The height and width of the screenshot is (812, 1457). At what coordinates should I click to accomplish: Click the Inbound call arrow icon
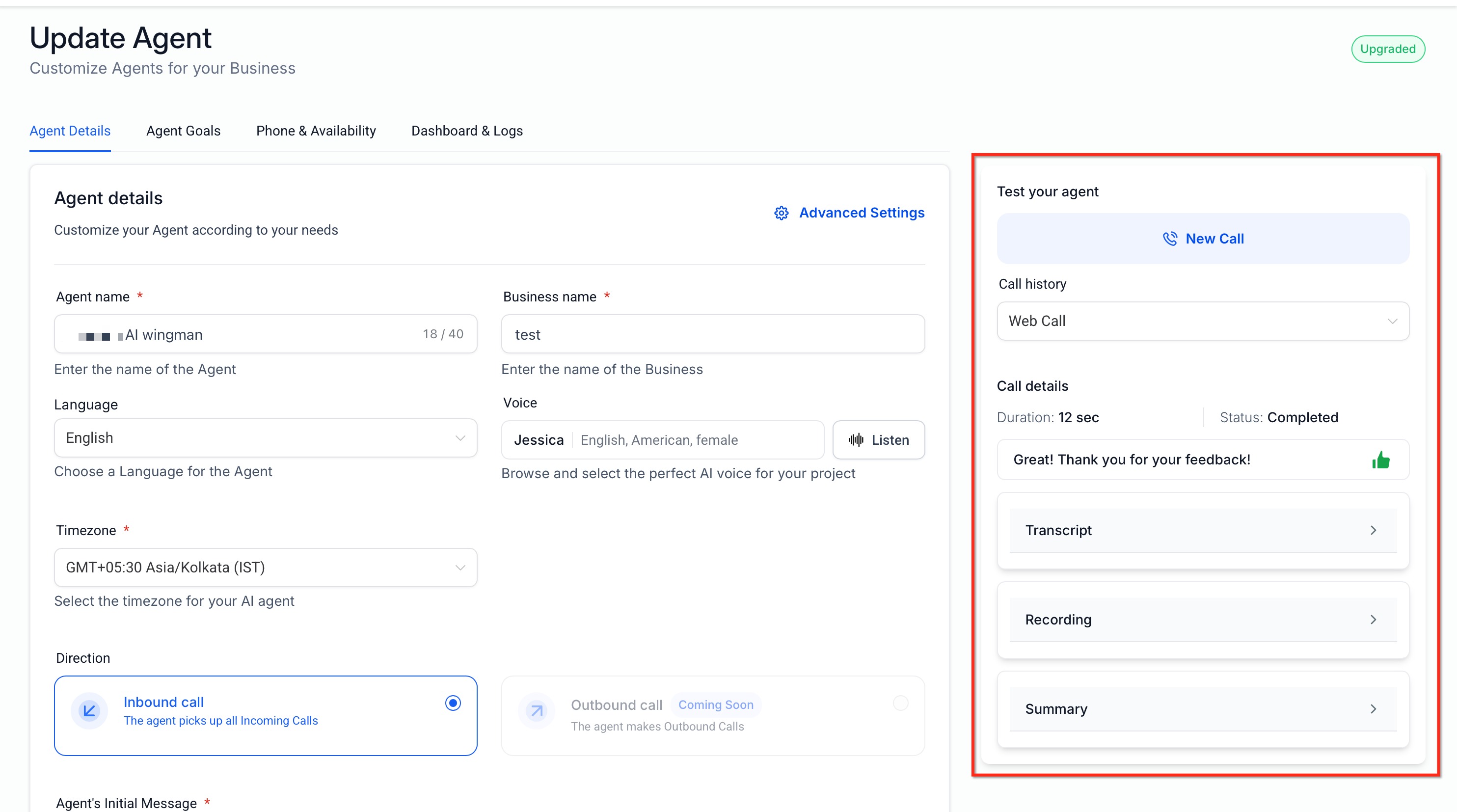(89, 711)
